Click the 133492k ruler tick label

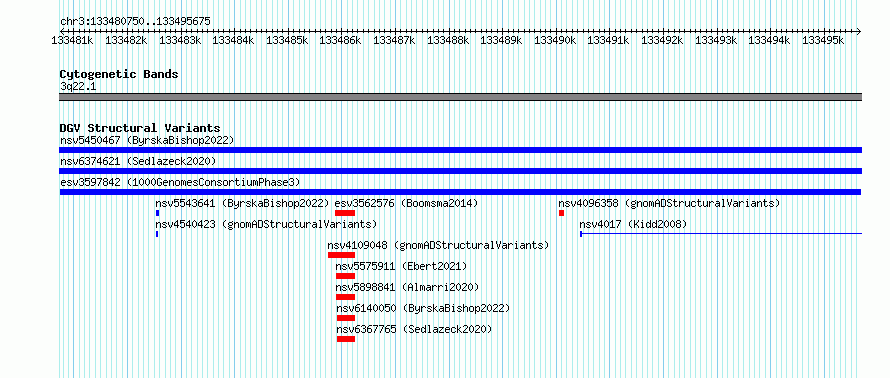pos(662,40)
